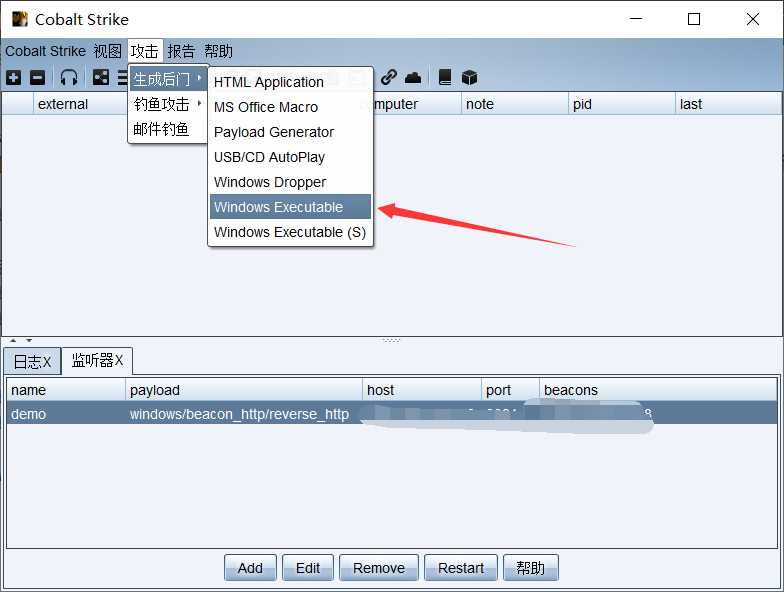Click the 帮助 button below listeners

pos(530,568)
